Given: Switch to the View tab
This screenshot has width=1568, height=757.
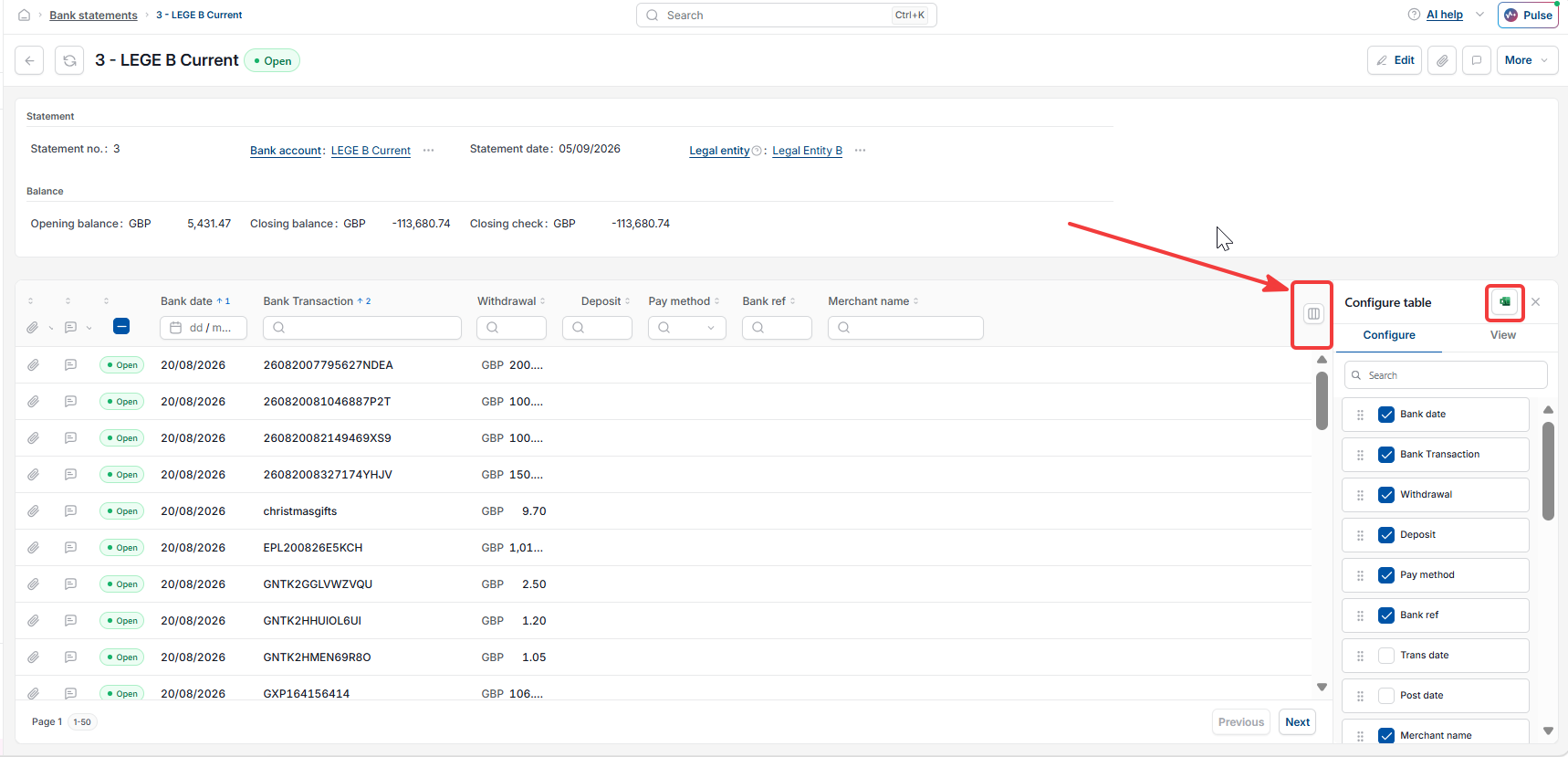Looking at the screenshot, I should [1503, 335].
